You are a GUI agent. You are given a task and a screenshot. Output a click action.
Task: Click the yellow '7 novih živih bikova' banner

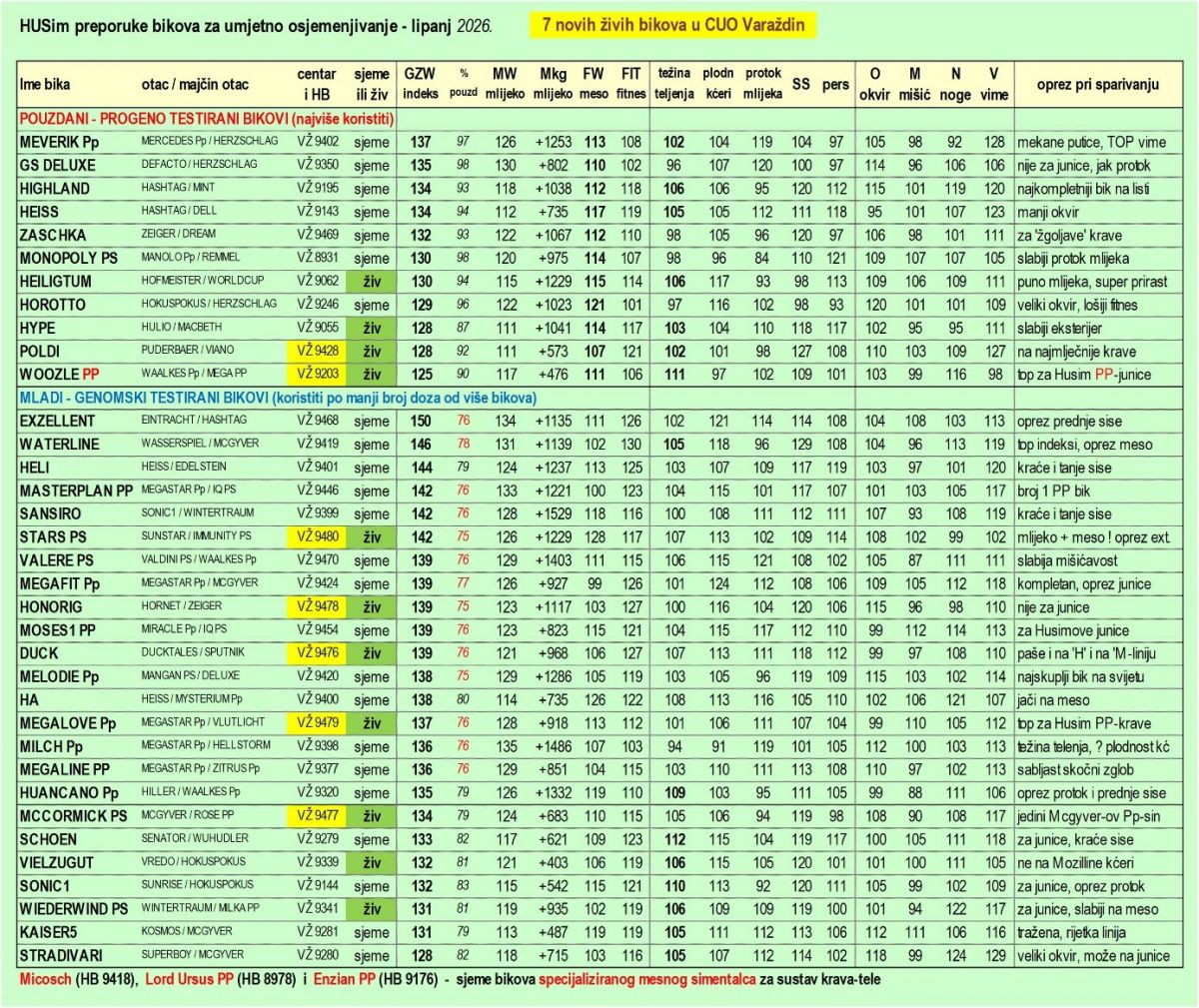click(672, 26)
